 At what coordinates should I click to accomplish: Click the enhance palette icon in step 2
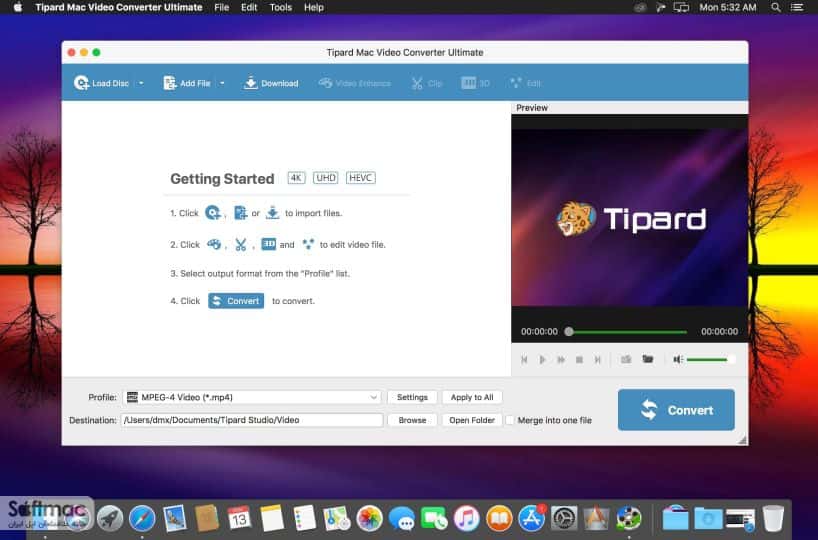point(214,244)
